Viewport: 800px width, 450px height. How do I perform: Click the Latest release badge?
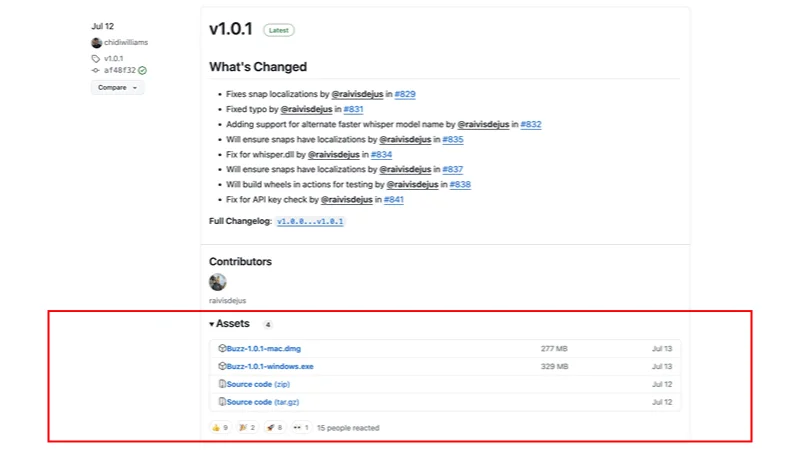click(279, 31)
